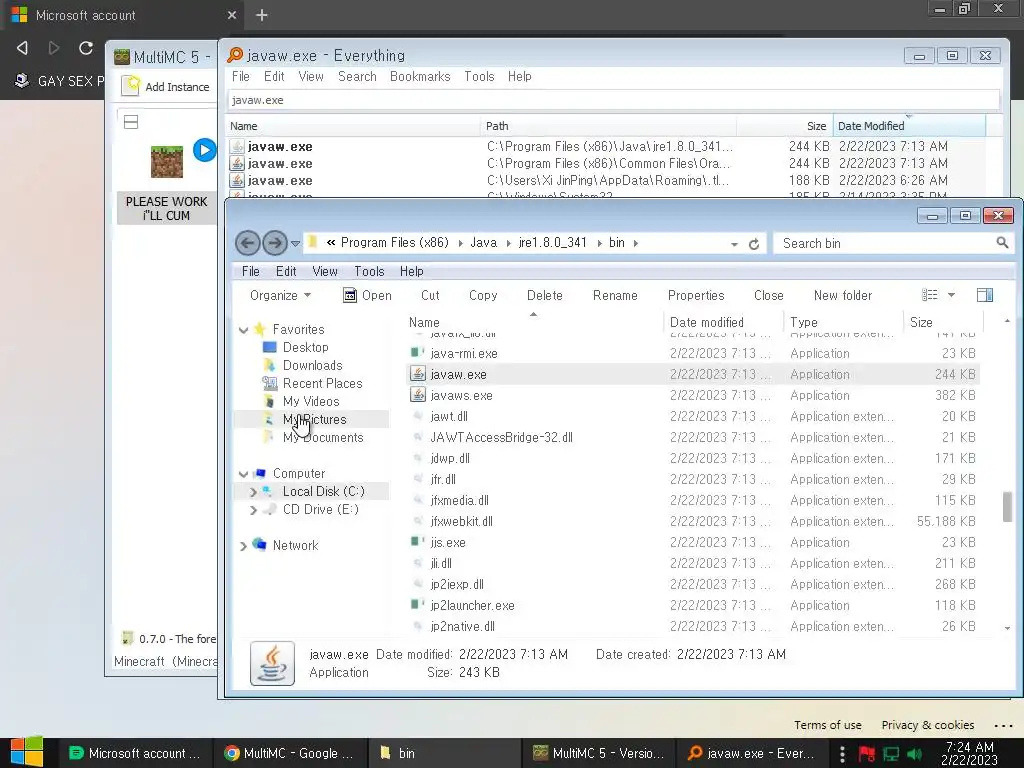
Task: Click the Minecraft grass block instance icon
Action: [167, 162]
